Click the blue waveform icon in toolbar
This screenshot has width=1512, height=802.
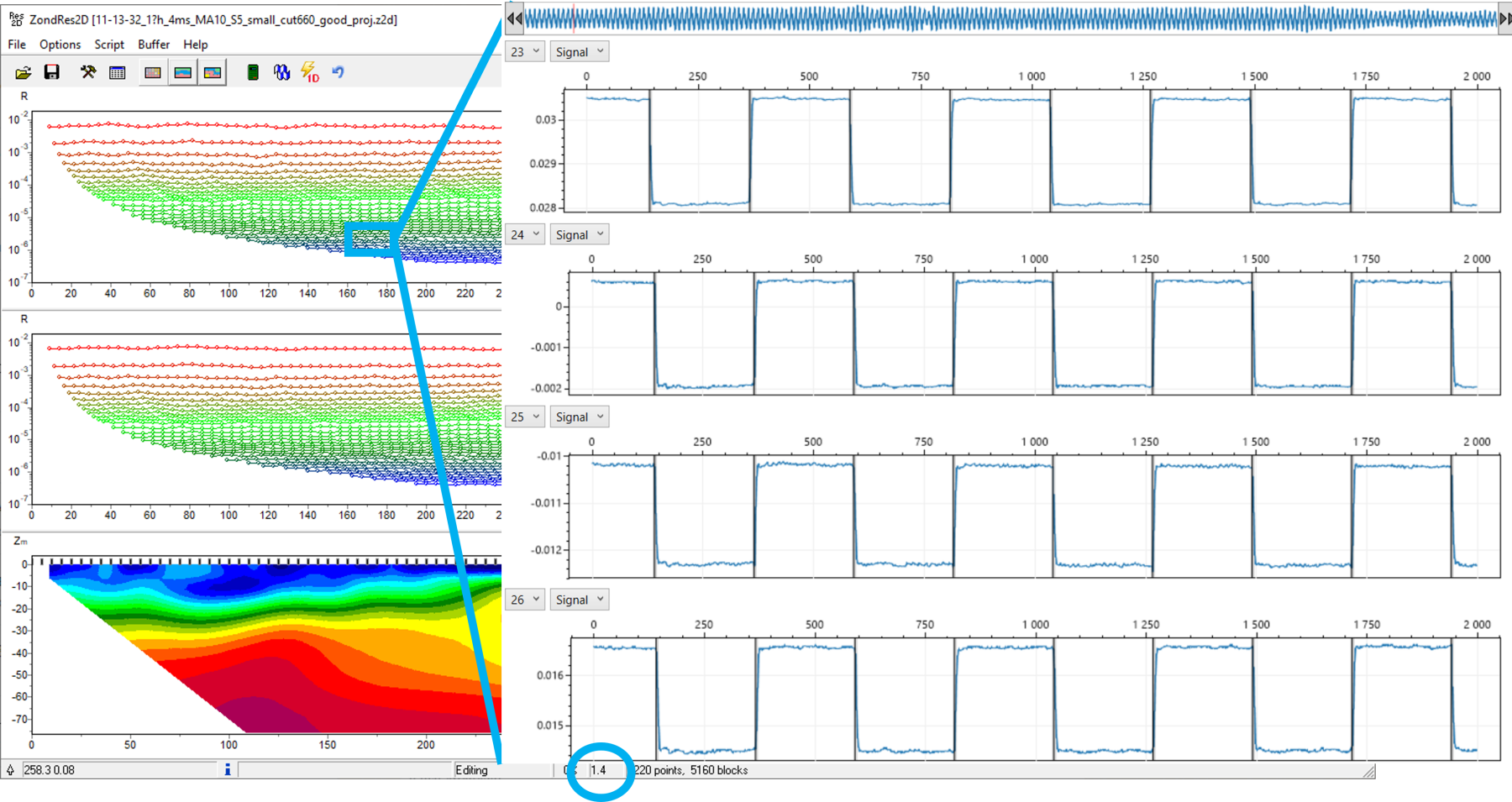point(281,72)
